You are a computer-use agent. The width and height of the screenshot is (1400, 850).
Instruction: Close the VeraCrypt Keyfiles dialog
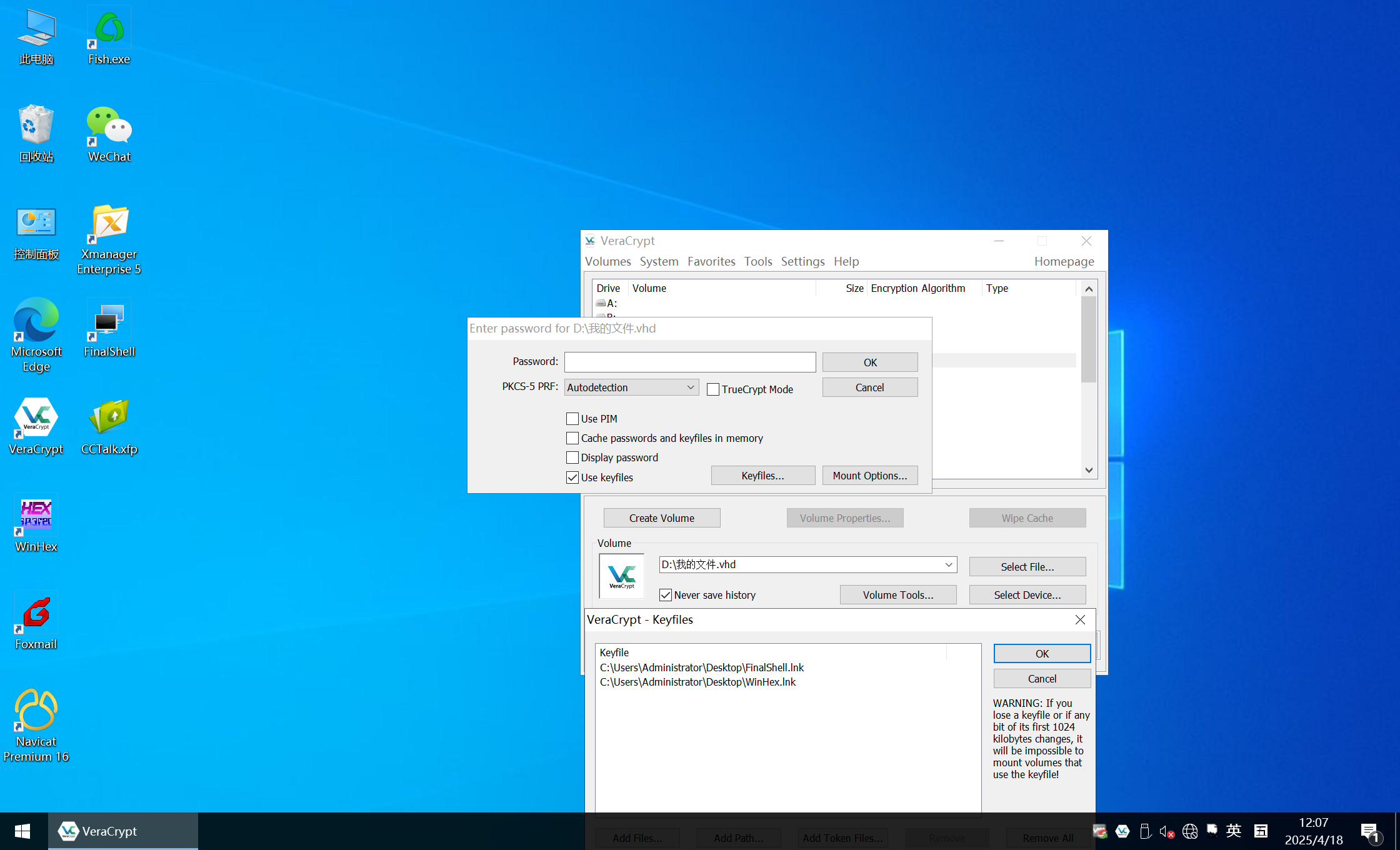(x=1080, y=619)
